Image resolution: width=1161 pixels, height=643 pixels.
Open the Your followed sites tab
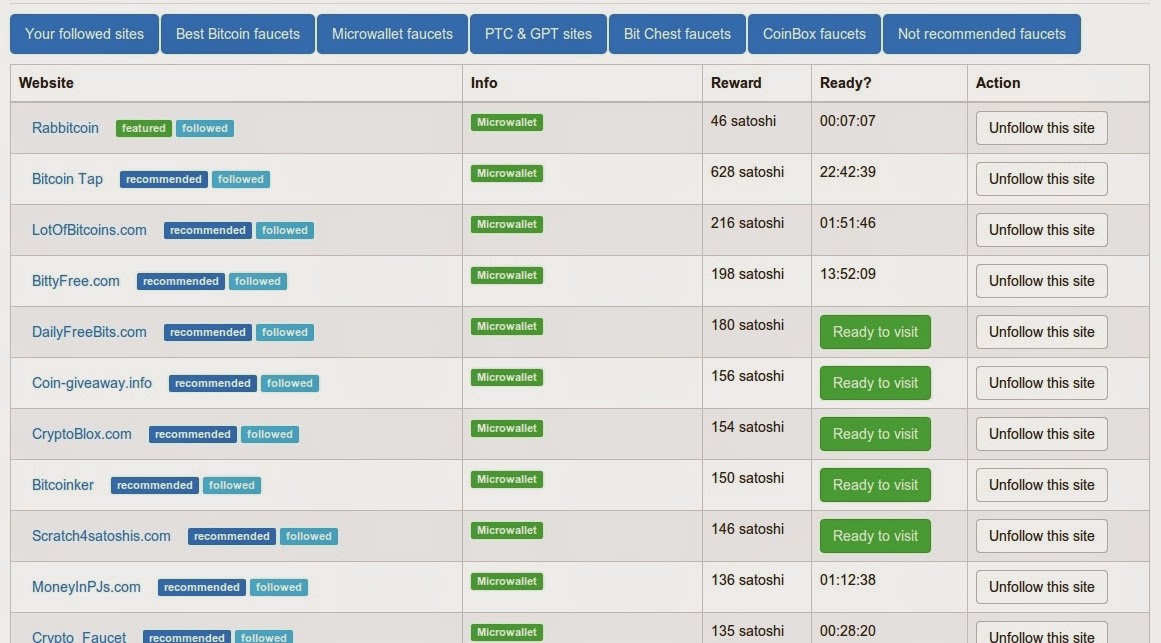[84, 34]
